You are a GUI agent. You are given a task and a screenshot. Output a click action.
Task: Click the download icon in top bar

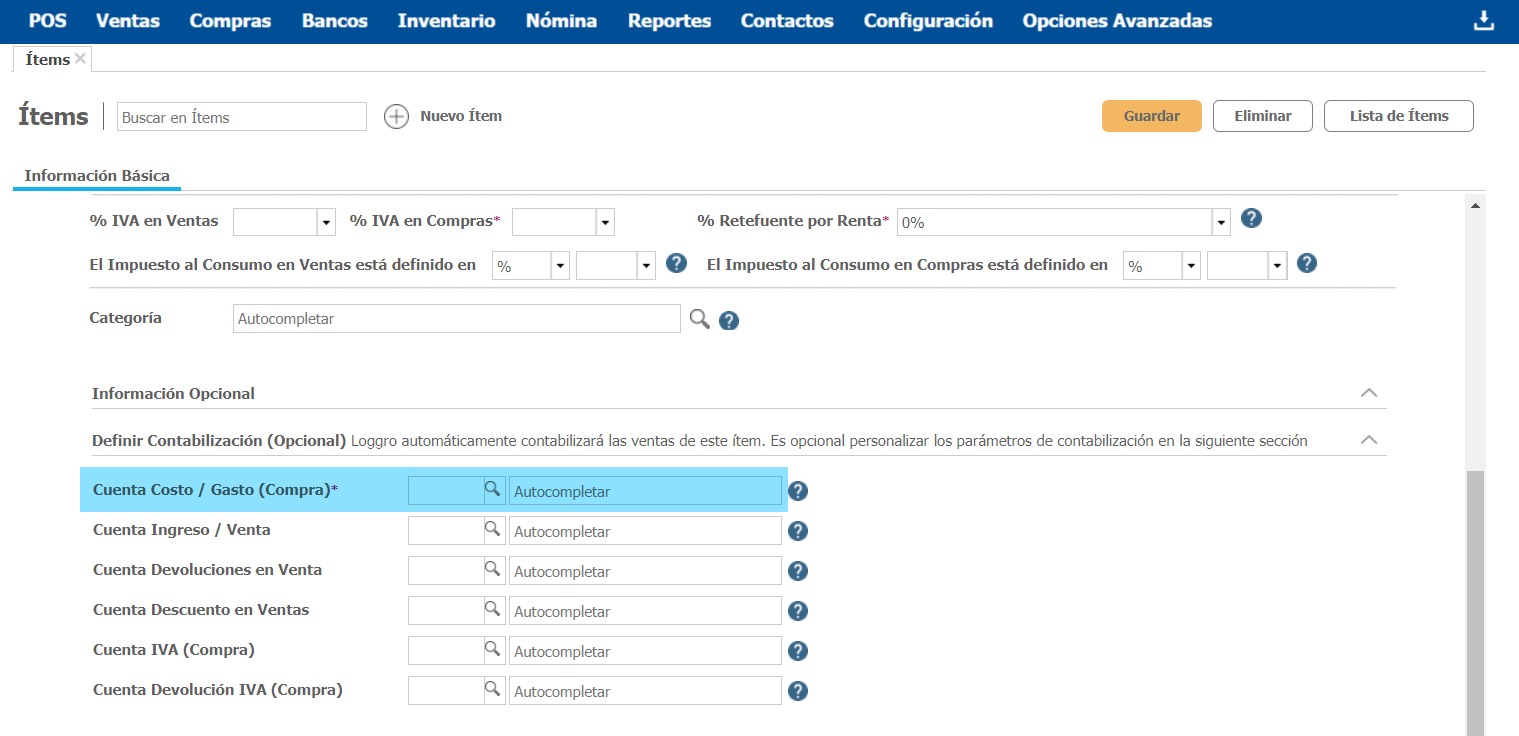tap(1484, 21)
